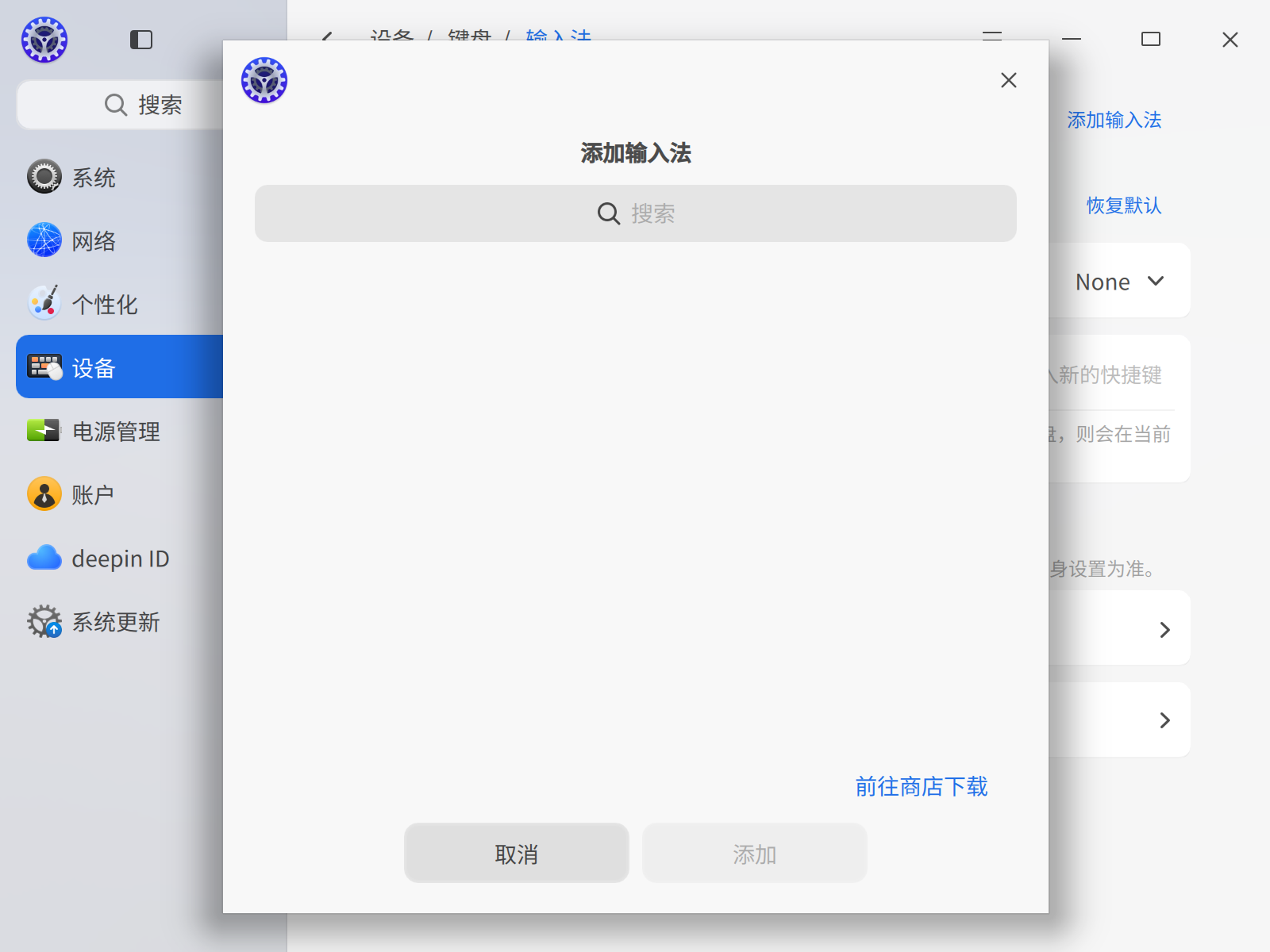The height and width of the screenshot is (952, 1270).
Task: Click the magnifier icon in sidebar search
Action: click(x=116, y=105)
